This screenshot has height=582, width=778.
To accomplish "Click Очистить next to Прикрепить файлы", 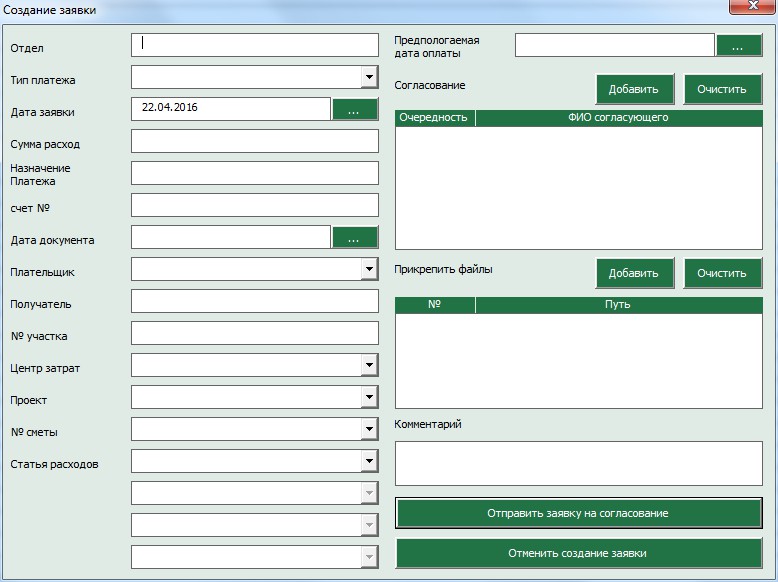I will point(722,273).
